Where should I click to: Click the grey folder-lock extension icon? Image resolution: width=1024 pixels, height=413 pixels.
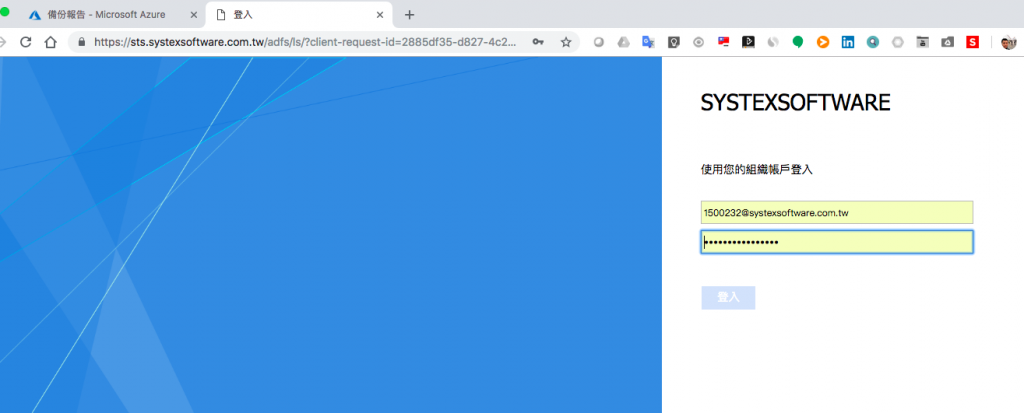tap(923, 42)
